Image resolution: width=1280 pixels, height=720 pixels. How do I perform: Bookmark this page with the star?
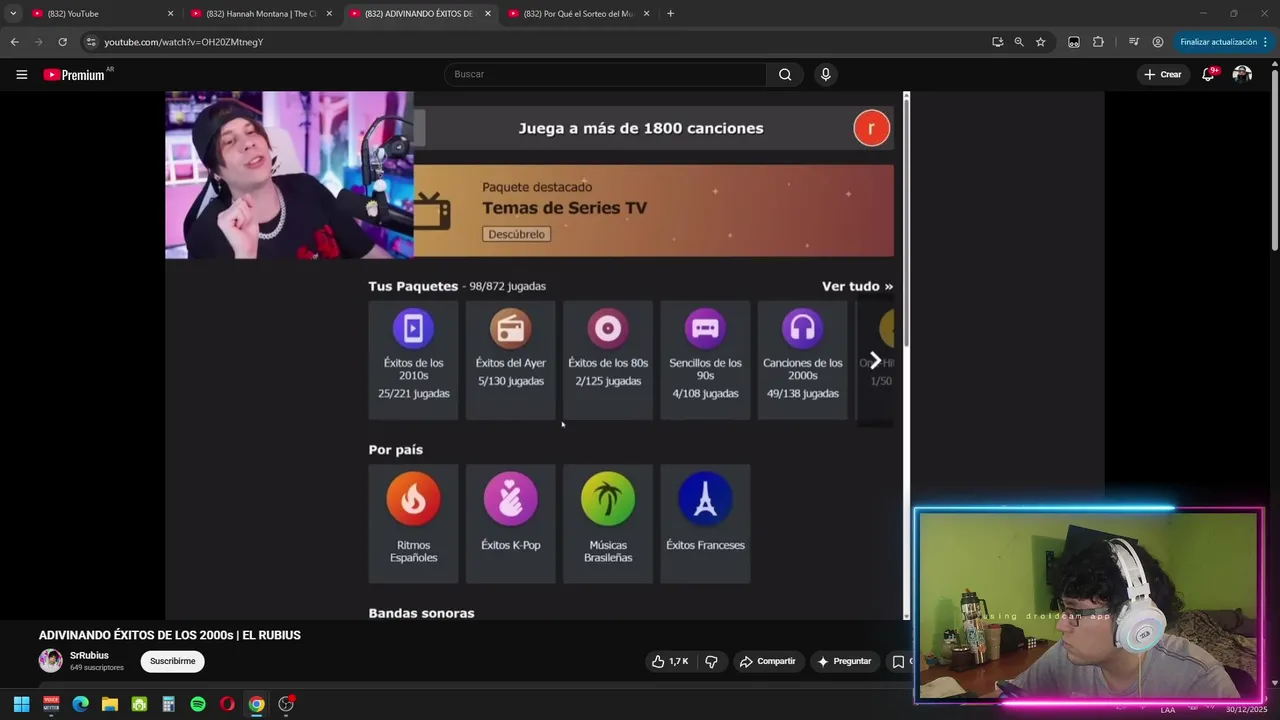click(1040, 42)
